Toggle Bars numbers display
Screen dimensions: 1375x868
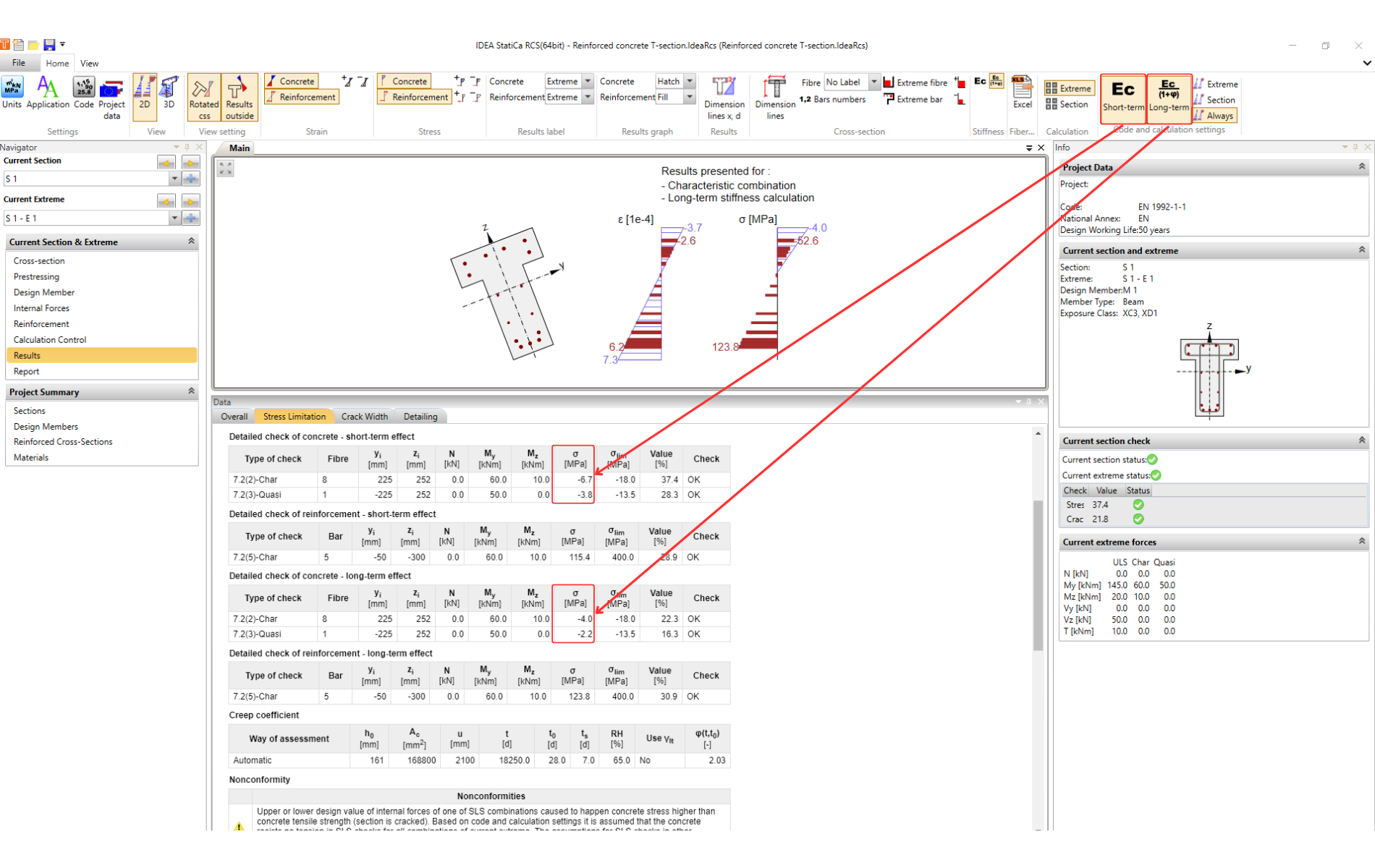tap(832, 100)
